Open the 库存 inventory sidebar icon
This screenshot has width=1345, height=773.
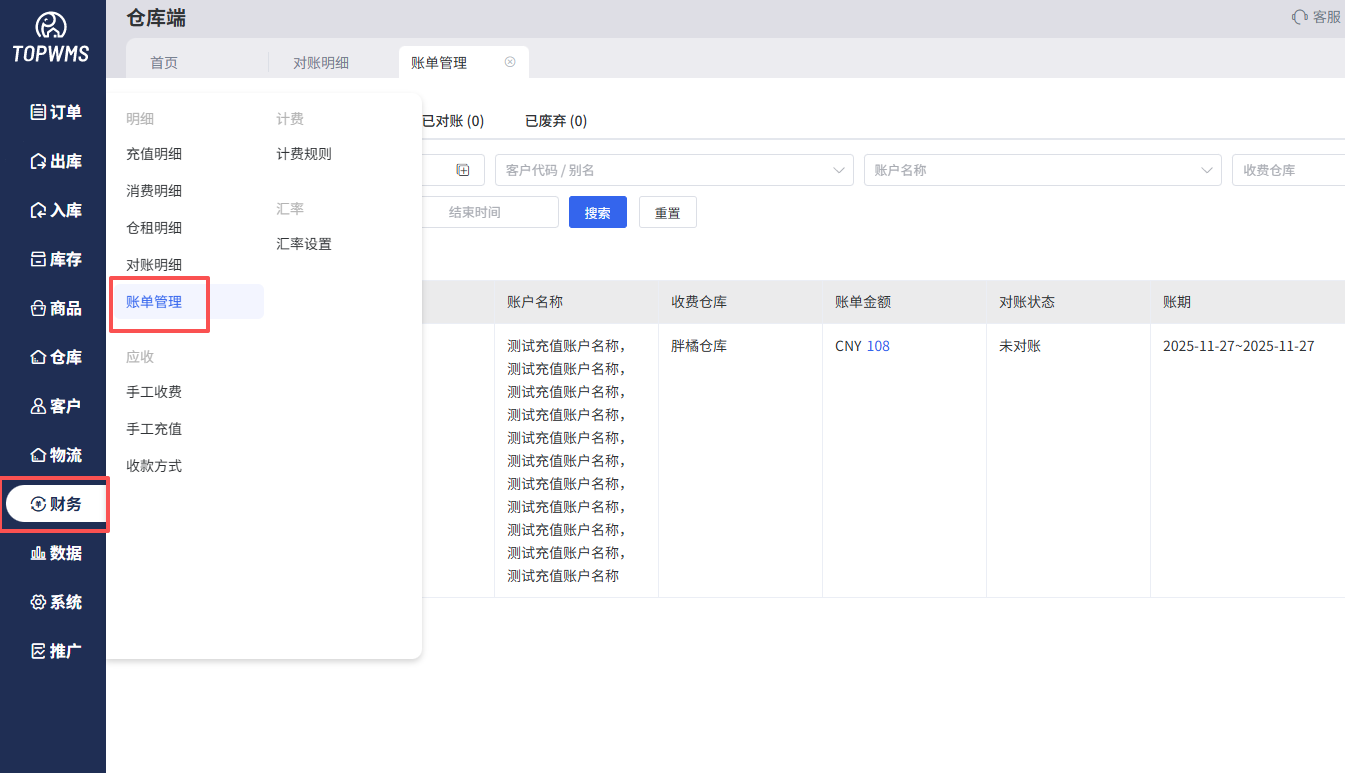coord(39,259)
